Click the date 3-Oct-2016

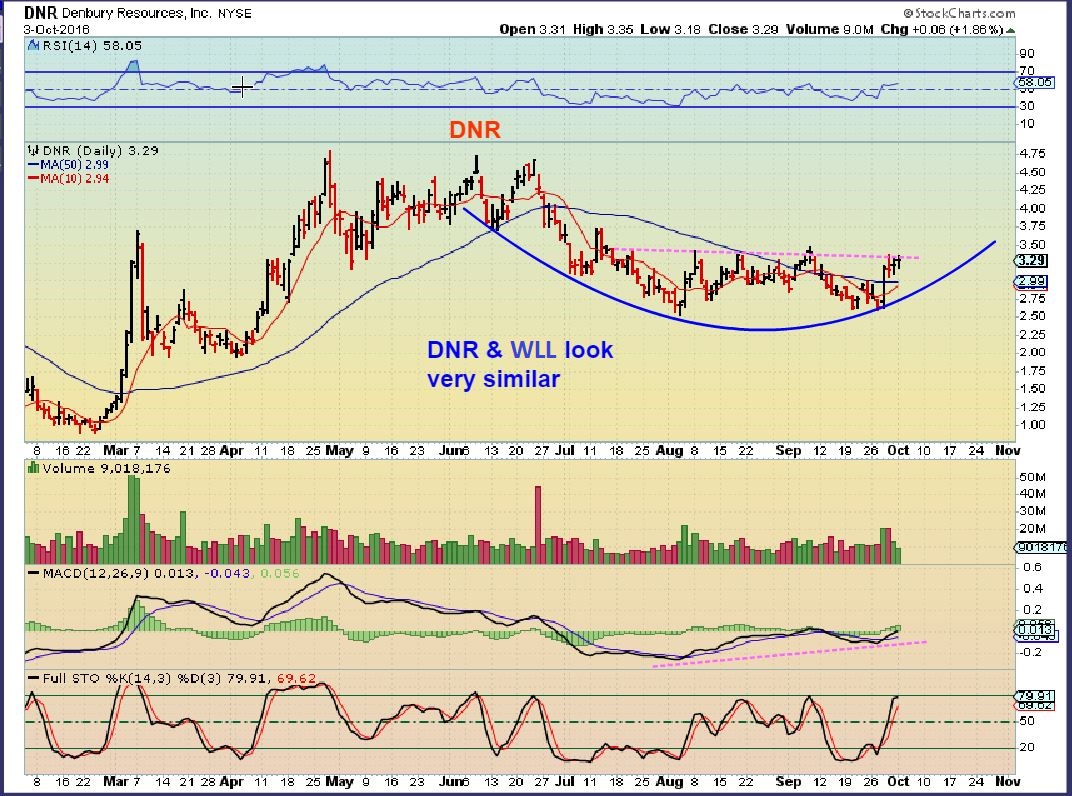[56, 29]
